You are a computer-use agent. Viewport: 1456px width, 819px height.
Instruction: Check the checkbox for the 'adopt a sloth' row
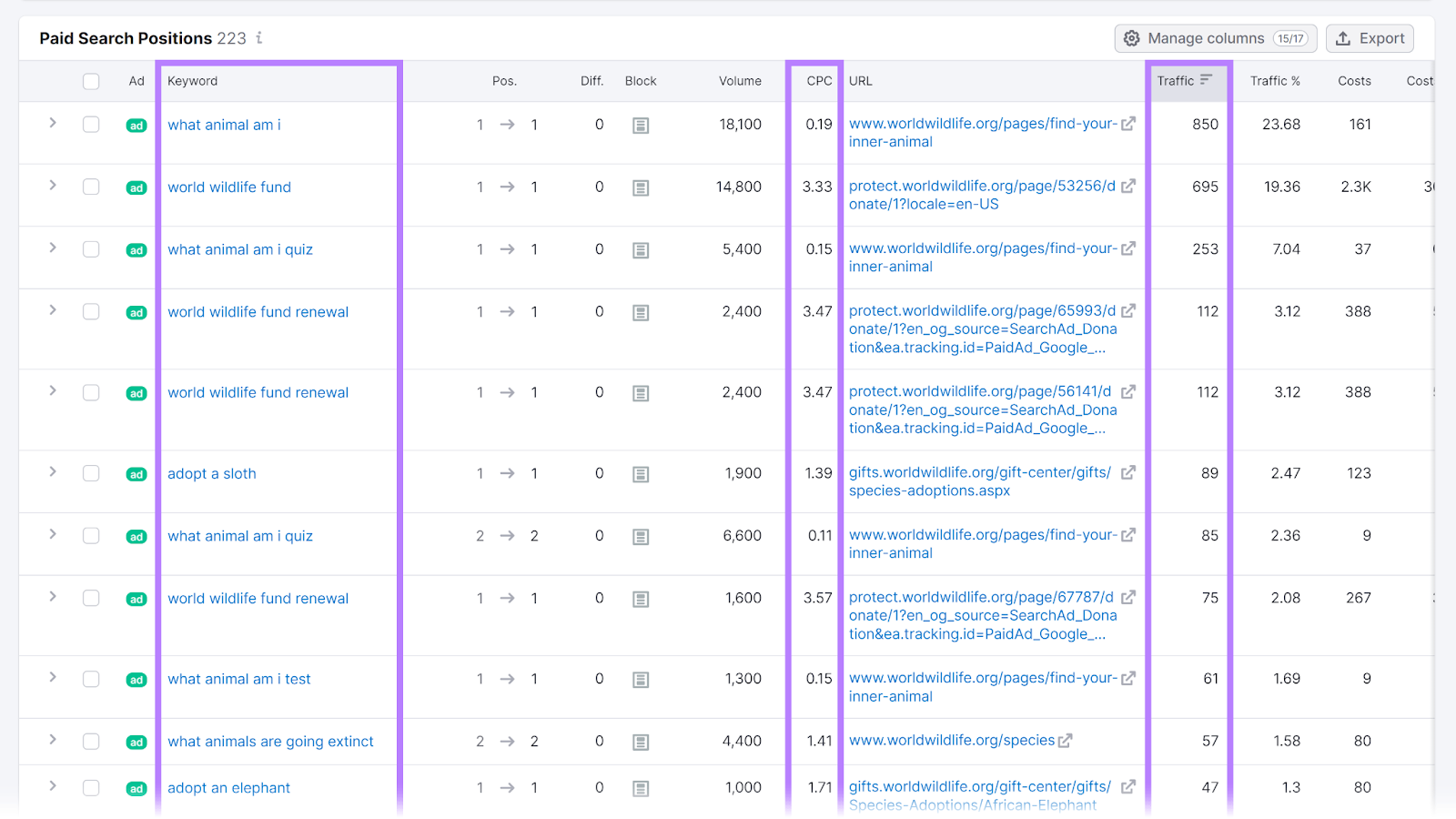point(90,472)
